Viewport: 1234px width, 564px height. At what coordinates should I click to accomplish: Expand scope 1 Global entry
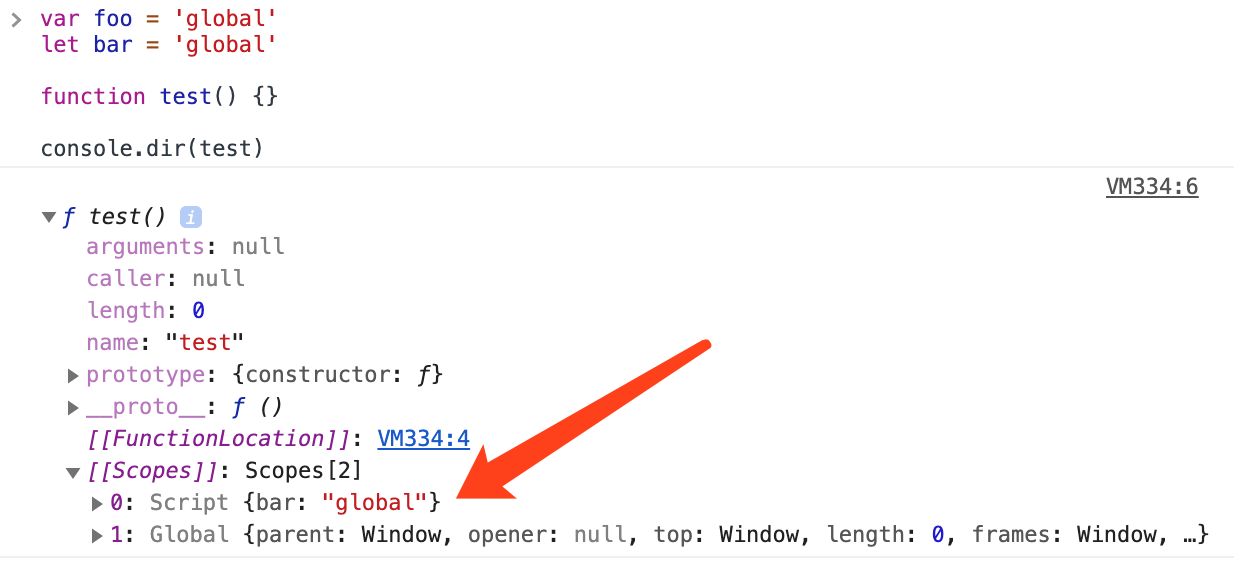(x=97, y=536)
